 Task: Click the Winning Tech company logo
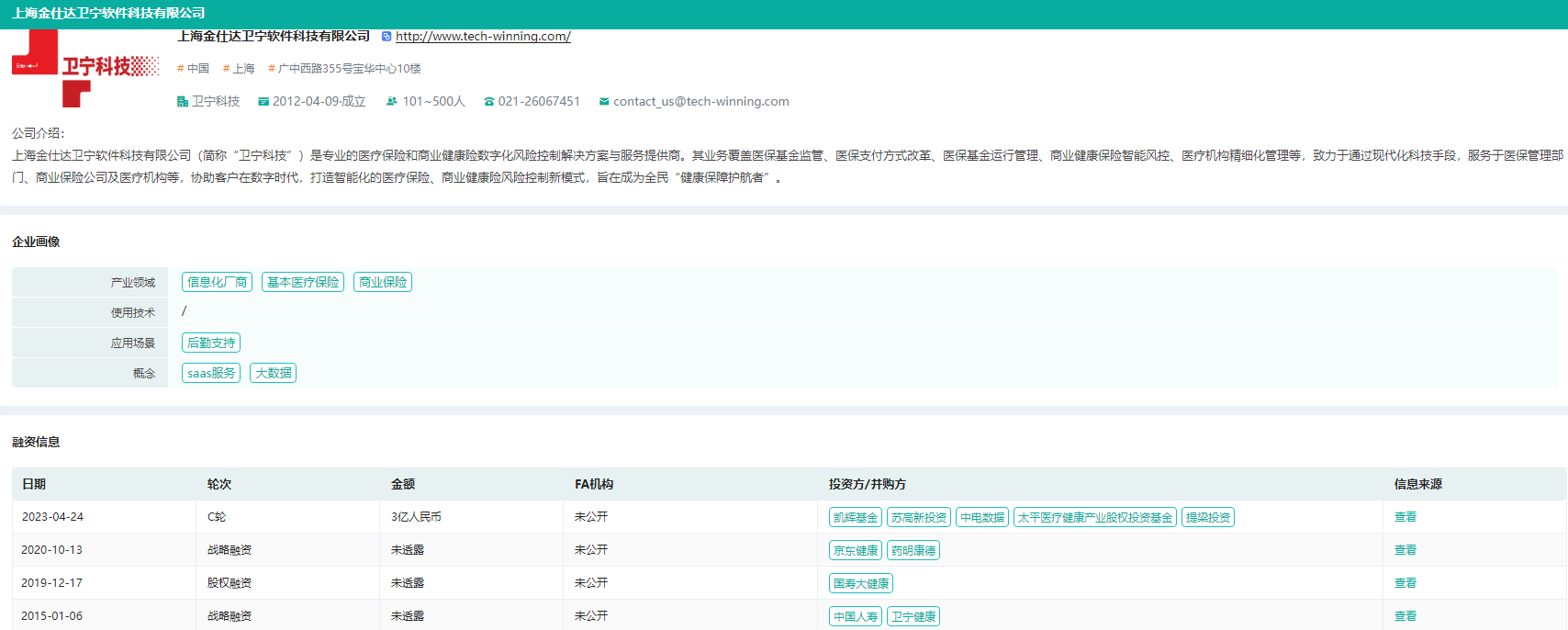click(84, 68)
